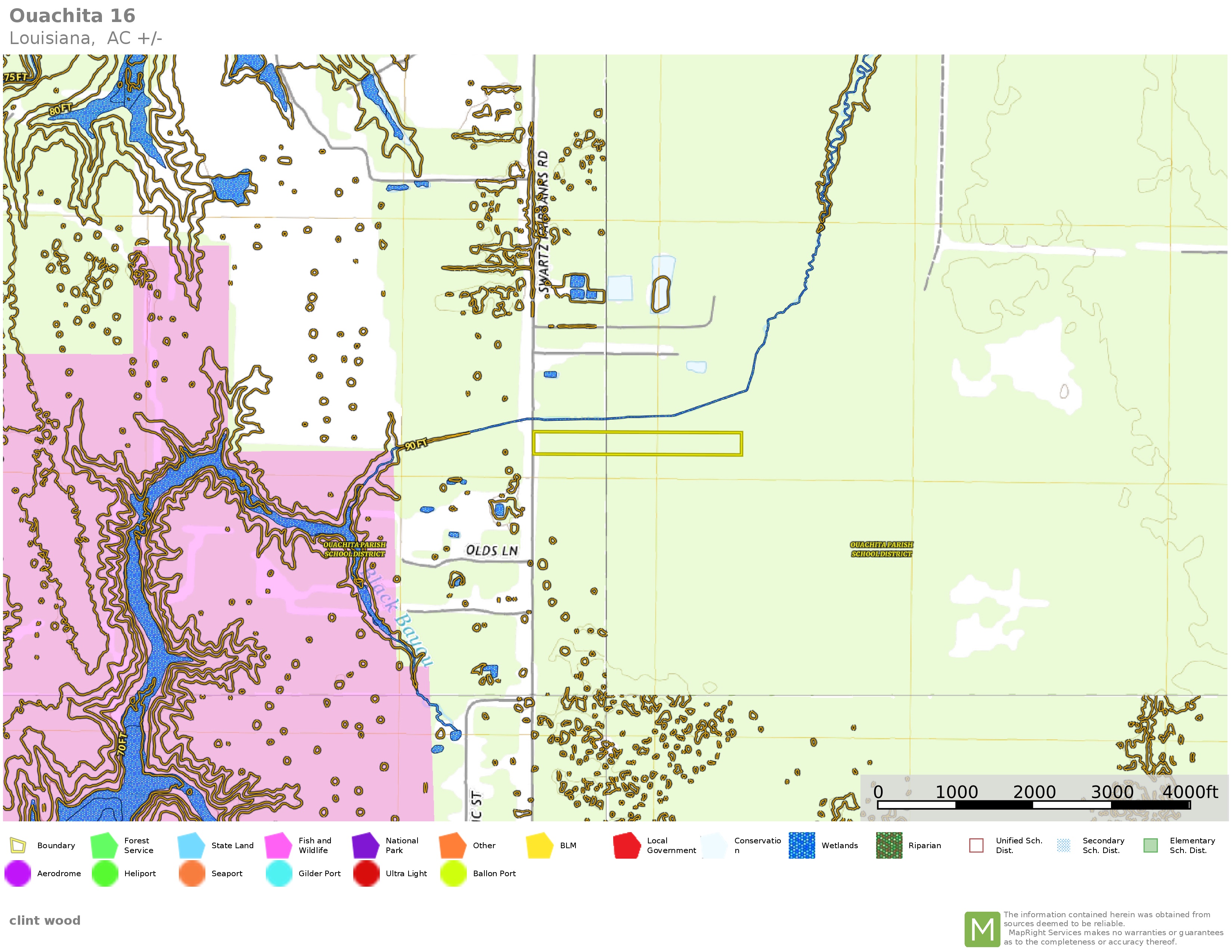Click the purple National Park legend icon
This screenshot has height=952, width=1232.
[x=365, y=845]
